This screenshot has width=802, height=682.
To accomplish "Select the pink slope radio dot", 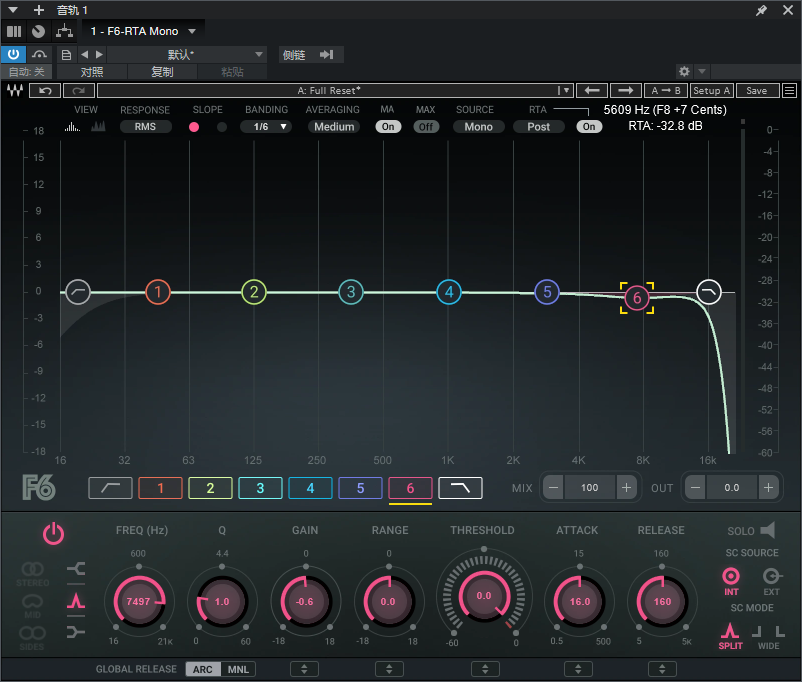I will [x=194, y=127].
